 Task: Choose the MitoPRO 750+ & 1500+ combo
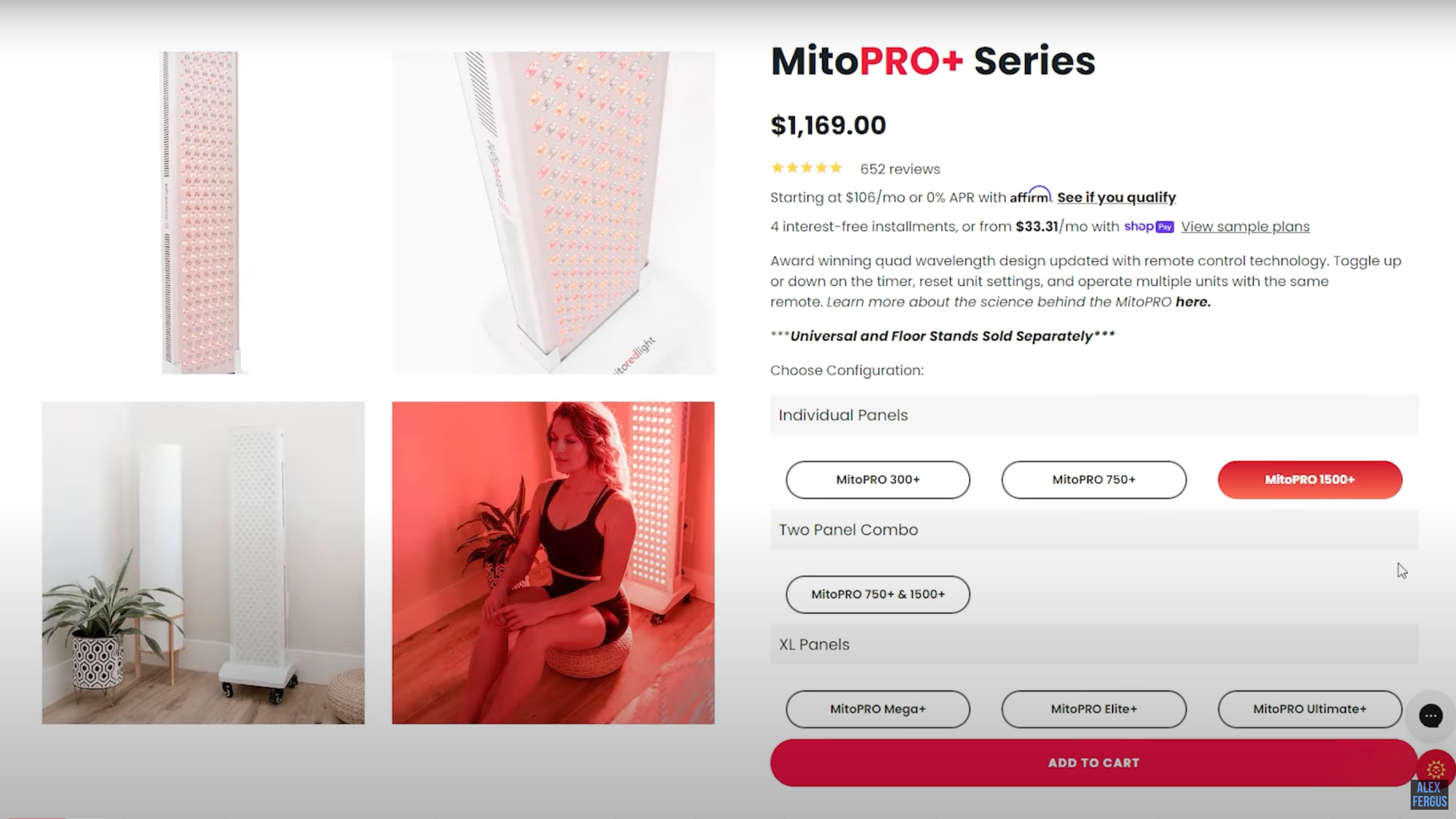coord(878,594)
